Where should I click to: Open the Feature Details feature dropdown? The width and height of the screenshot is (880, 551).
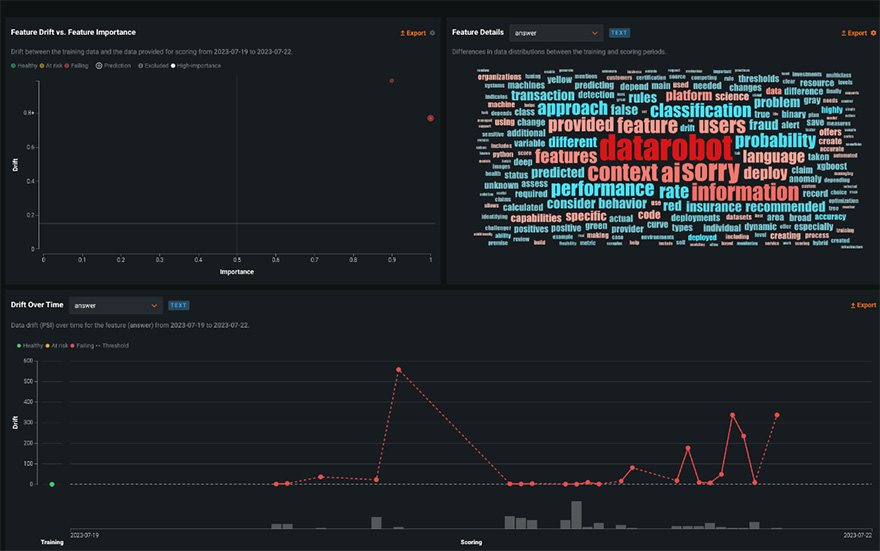[556, 33]
